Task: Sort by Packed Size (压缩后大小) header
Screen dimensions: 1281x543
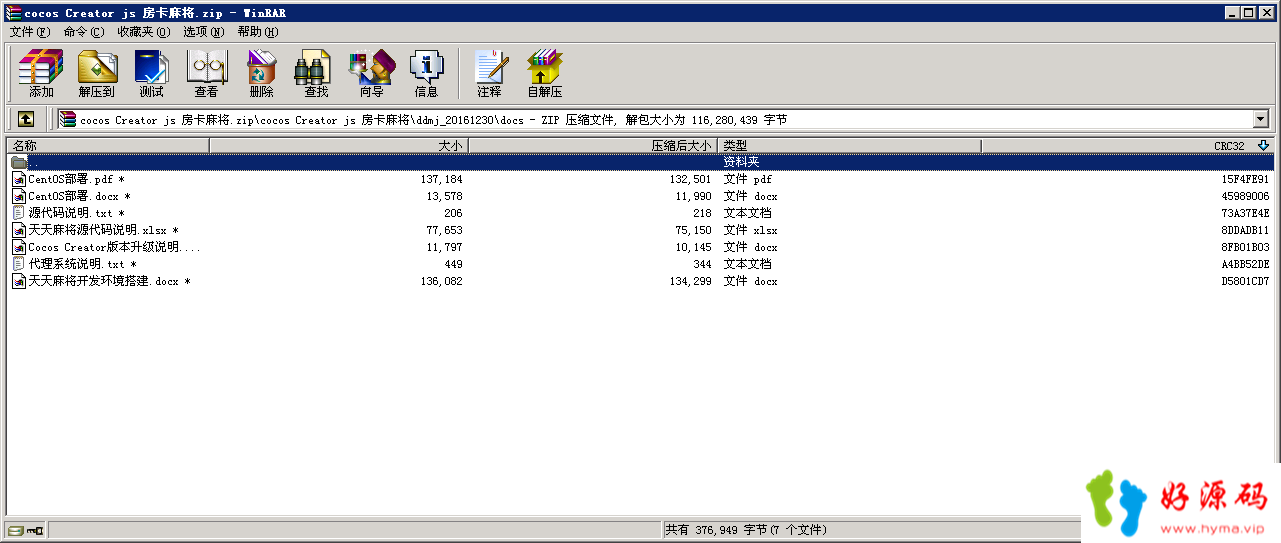Action: click(x=593, y=146)
